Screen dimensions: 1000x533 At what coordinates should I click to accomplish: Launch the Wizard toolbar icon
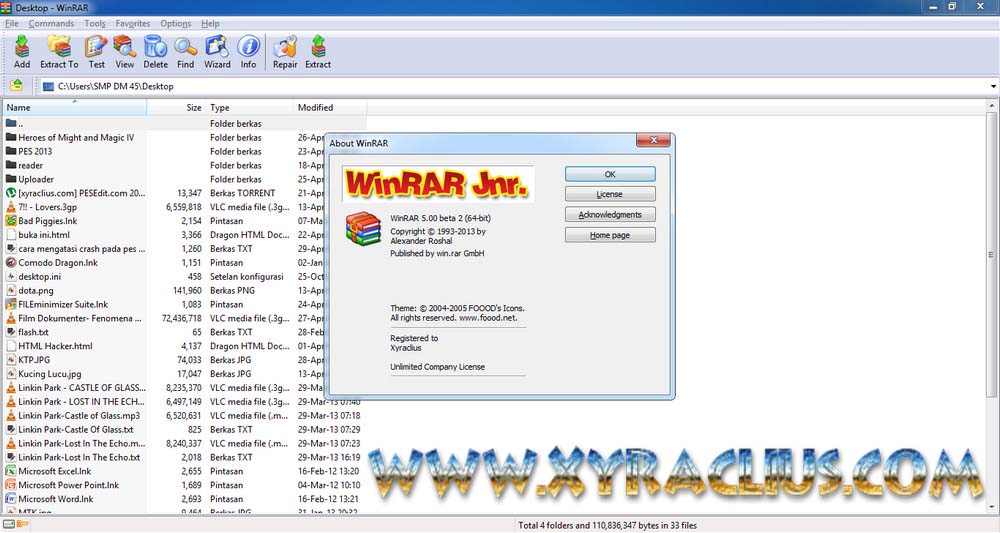tap(217, 52)
